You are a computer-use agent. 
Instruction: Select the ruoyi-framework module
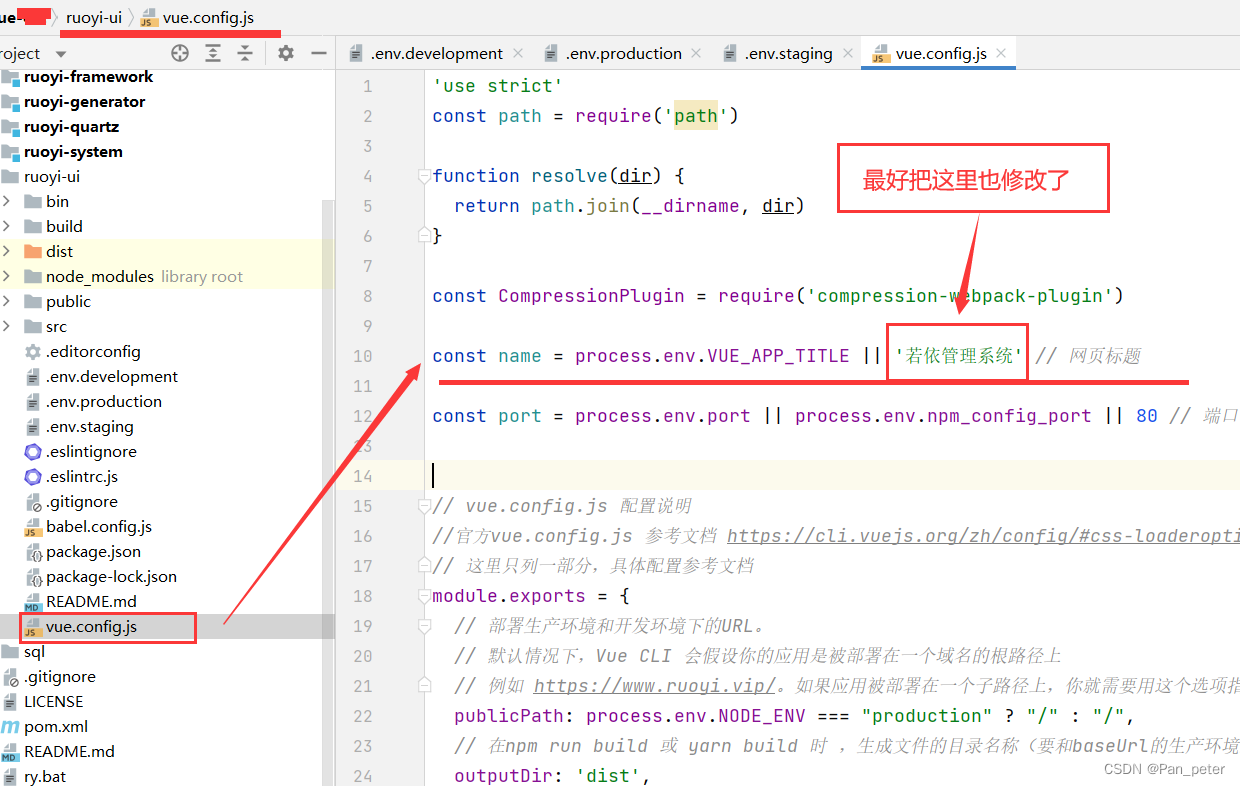(88, 76)
